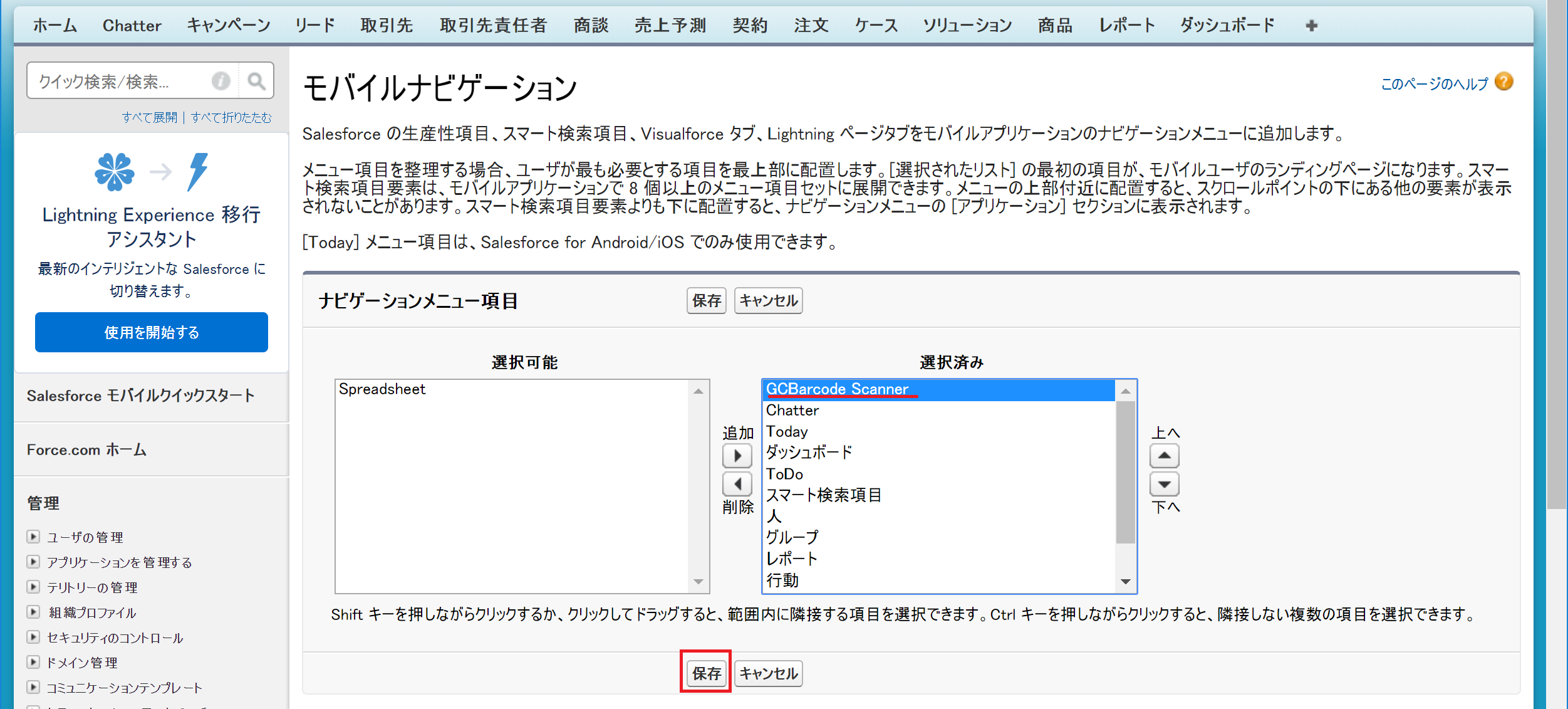The width and height of the screenshot is (1568, 709).
Task: Select Spreadsheet in the available list
Action: click(512, 389)
